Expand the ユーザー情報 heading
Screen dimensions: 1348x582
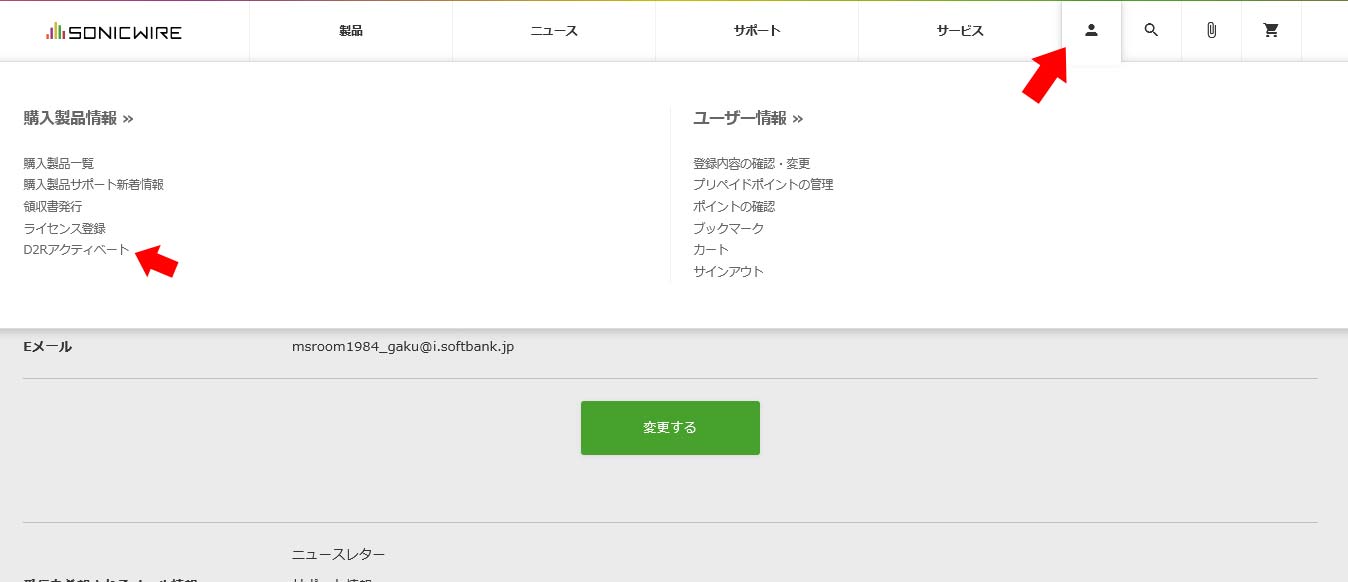[x=748, y=119]
